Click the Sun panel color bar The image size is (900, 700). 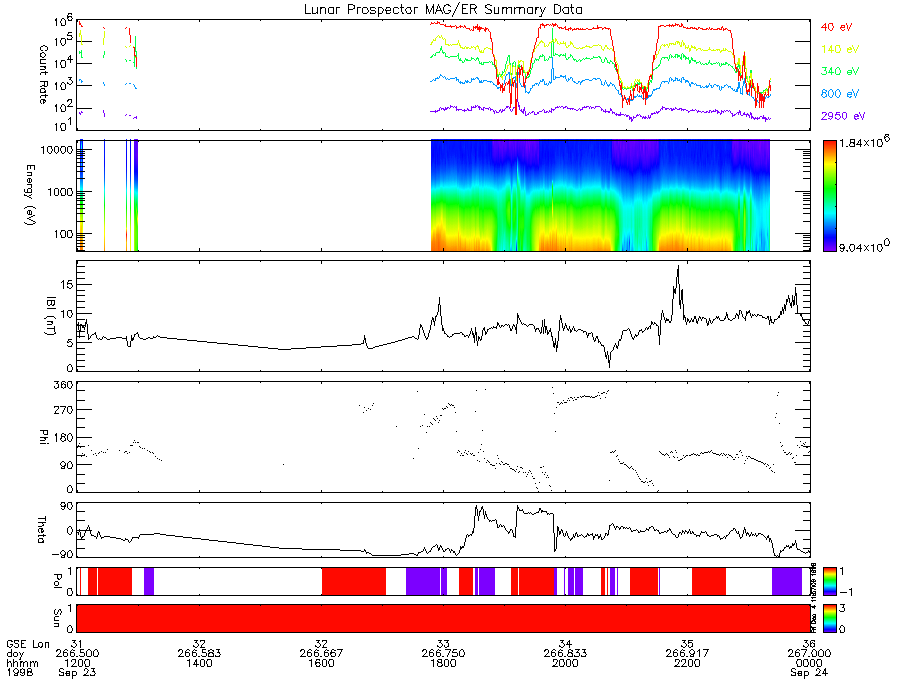click(x=829, y=619)
